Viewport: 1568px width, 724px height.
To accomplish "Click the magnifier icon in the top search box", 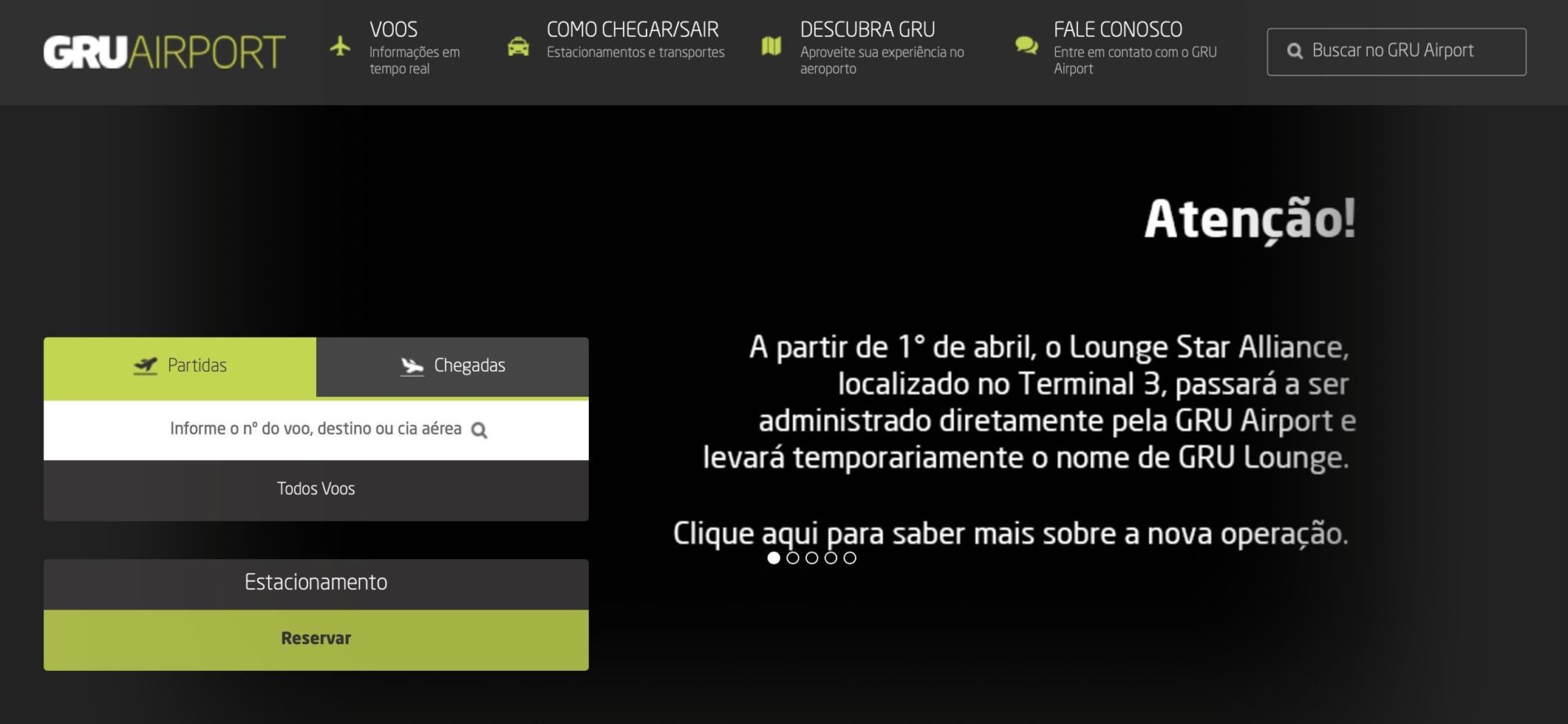I will 1294,51.
